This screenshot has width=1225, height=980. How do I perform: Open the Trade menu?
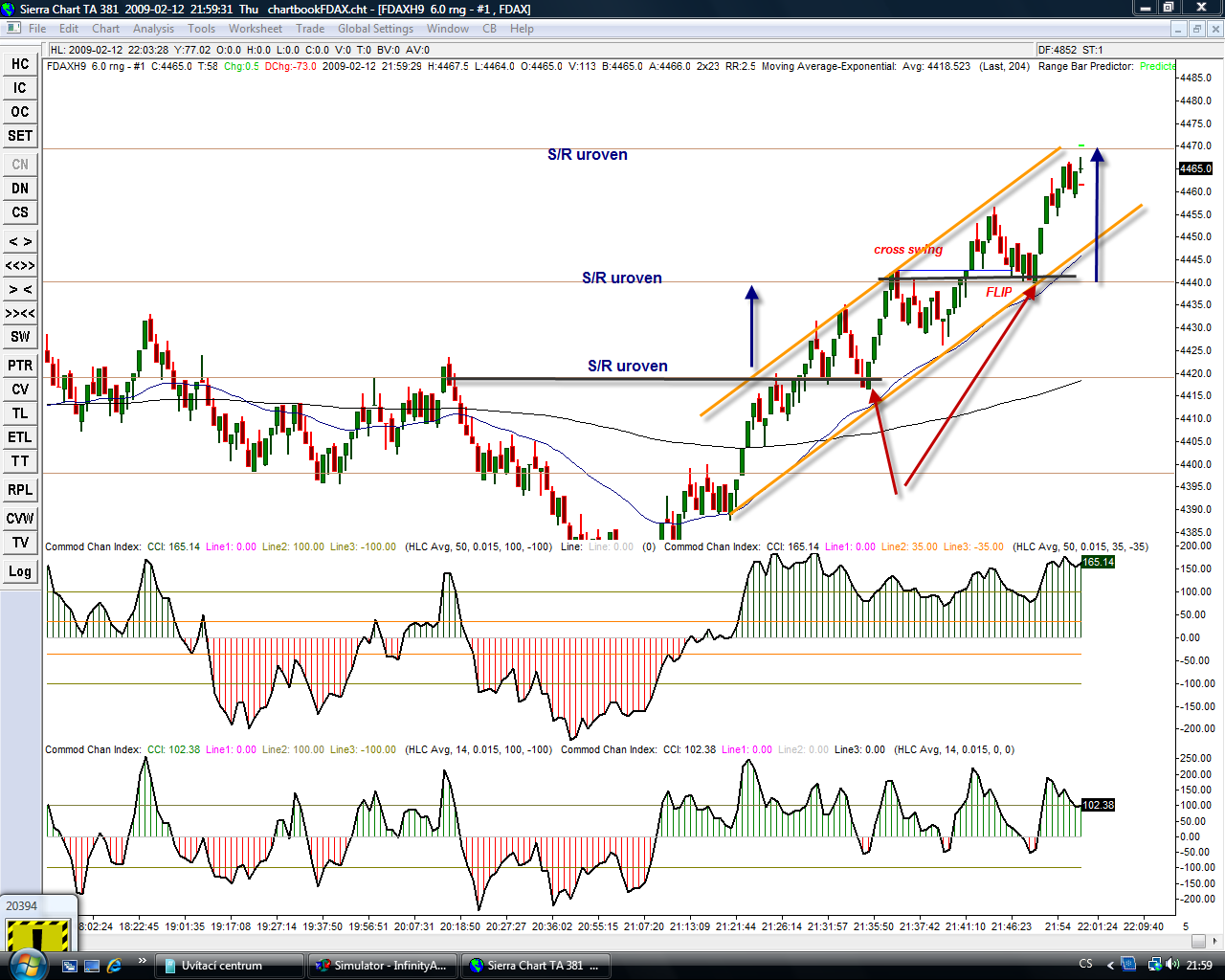tap(310, 29)
